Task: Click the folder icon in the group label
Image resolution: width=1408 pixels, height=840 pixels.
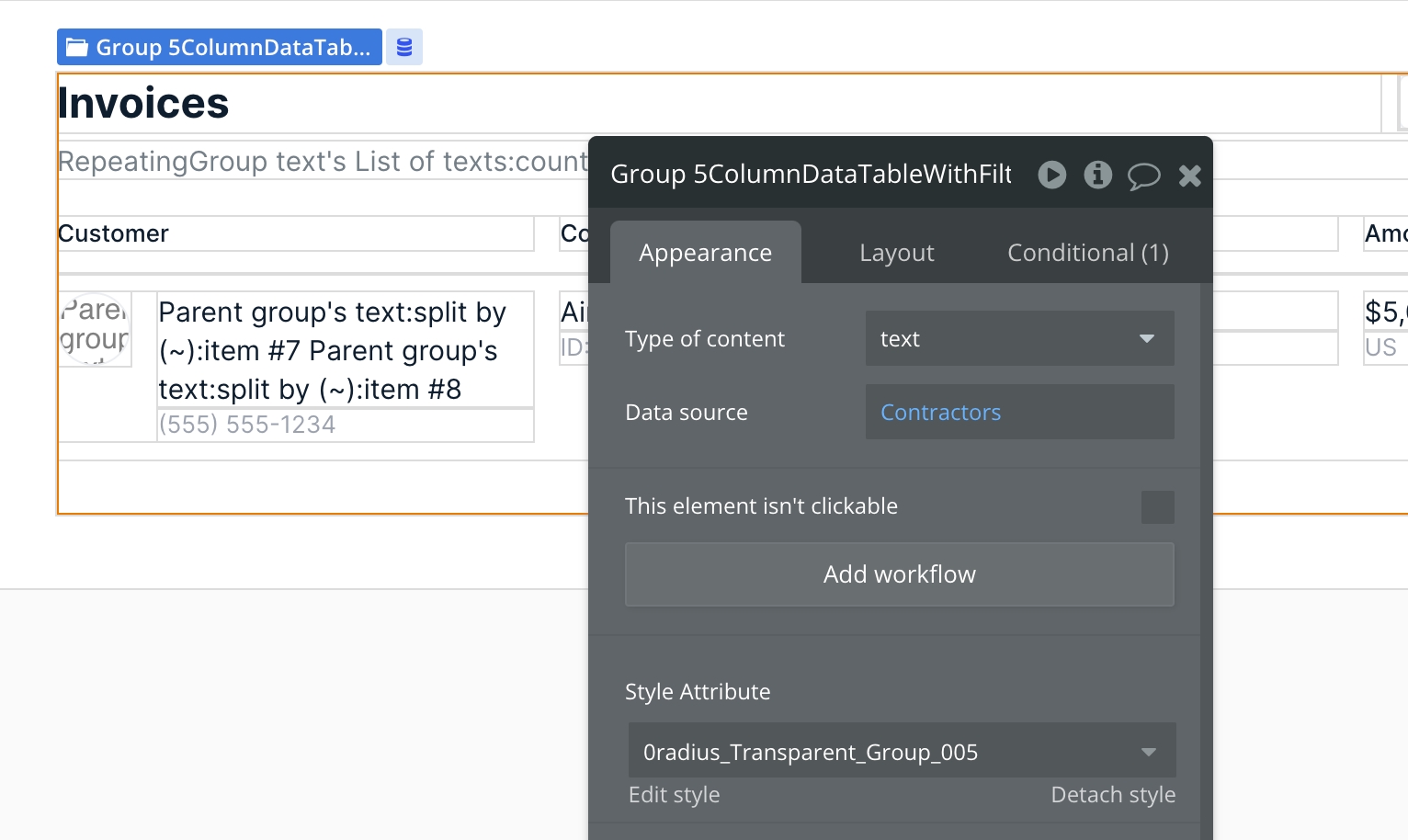Action: [77, 48]
